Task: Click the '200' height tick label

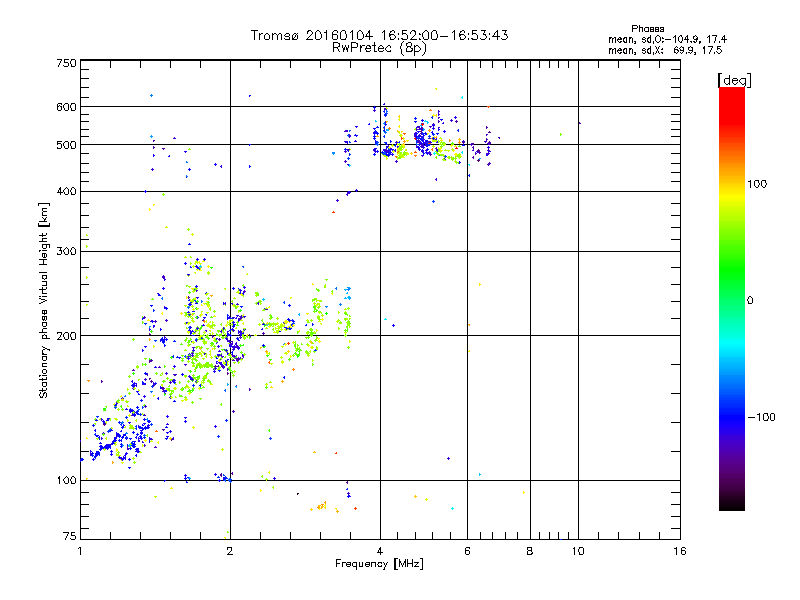Action: click(66, 336)
